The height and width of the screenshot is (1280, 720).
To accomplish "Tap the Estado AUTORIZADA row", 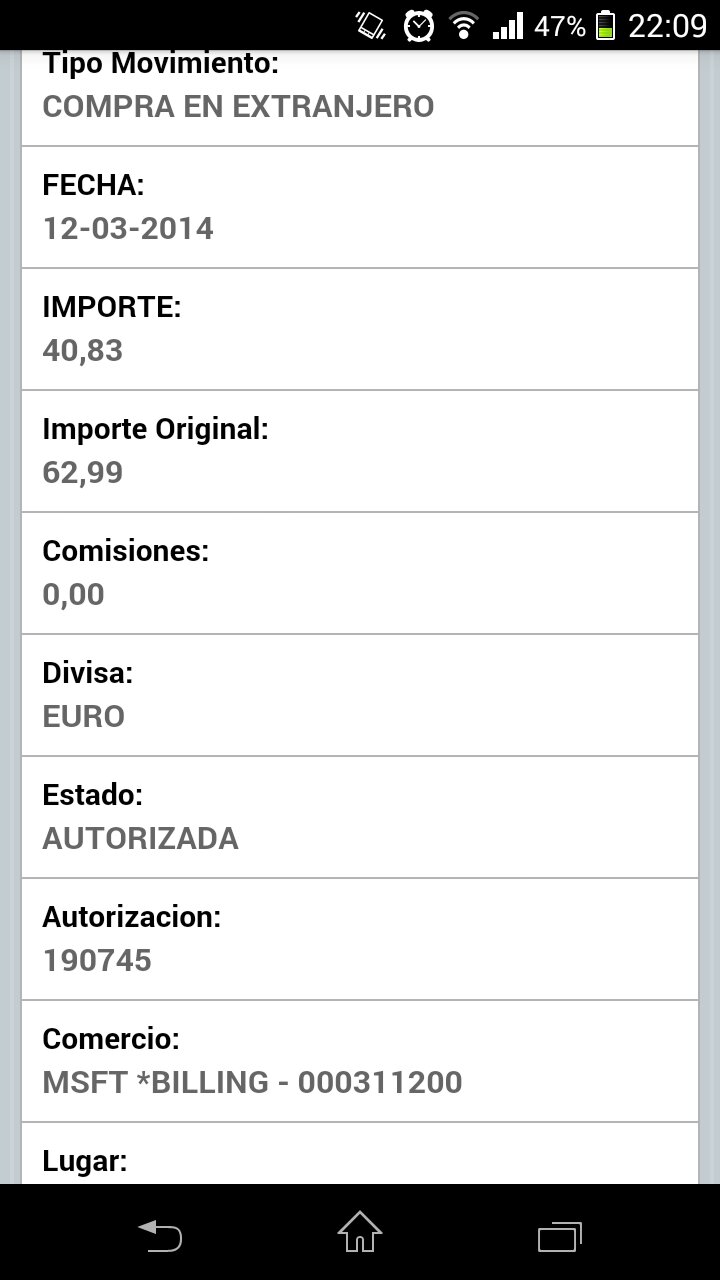I will tap(360, 817).
